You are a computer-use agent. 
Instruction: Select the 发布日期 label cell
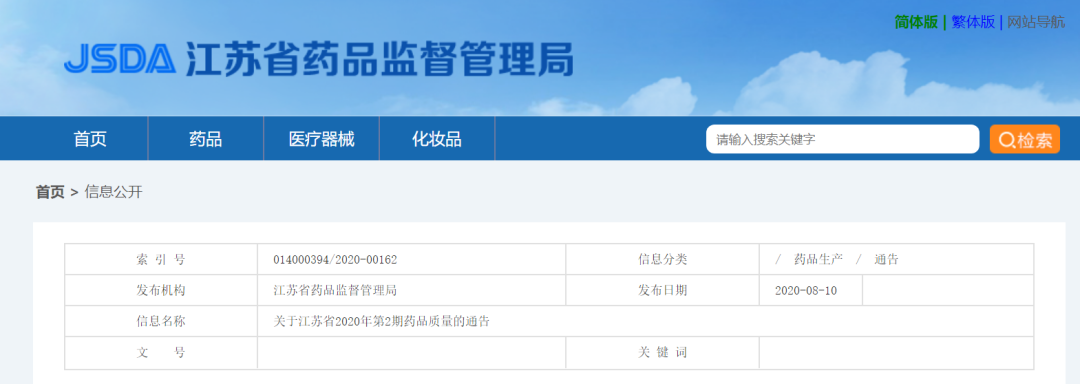(x=663, y=290)
